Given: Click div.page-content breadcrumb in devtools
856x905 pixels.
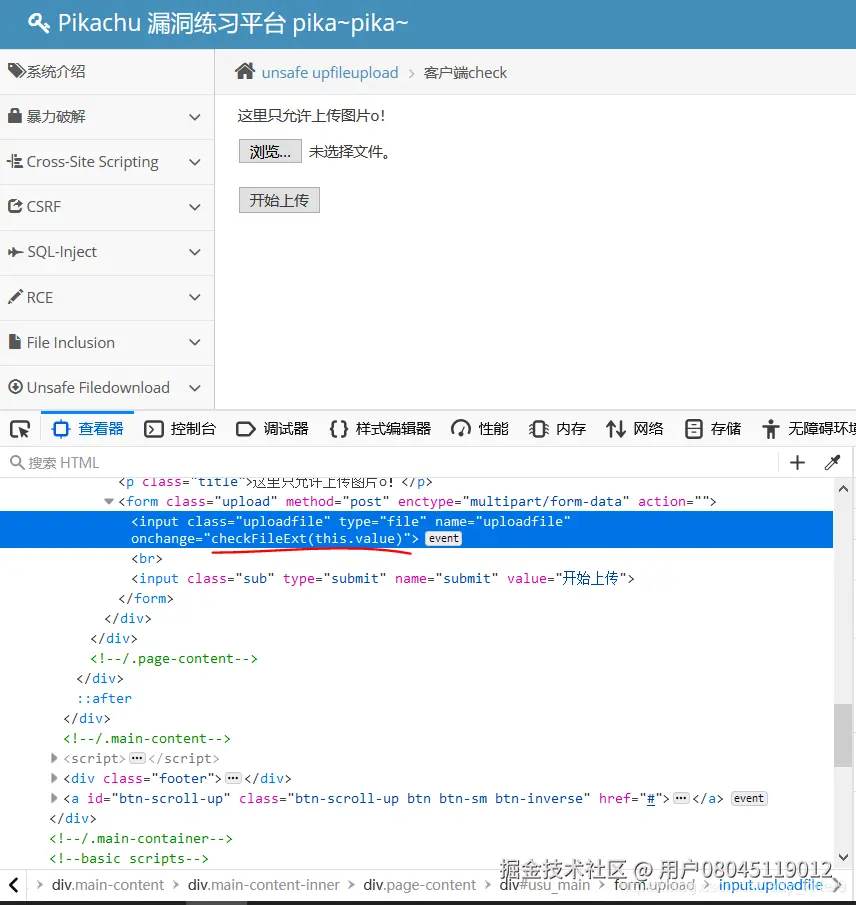Looking at the screenshot, I should tap(420, 885).
